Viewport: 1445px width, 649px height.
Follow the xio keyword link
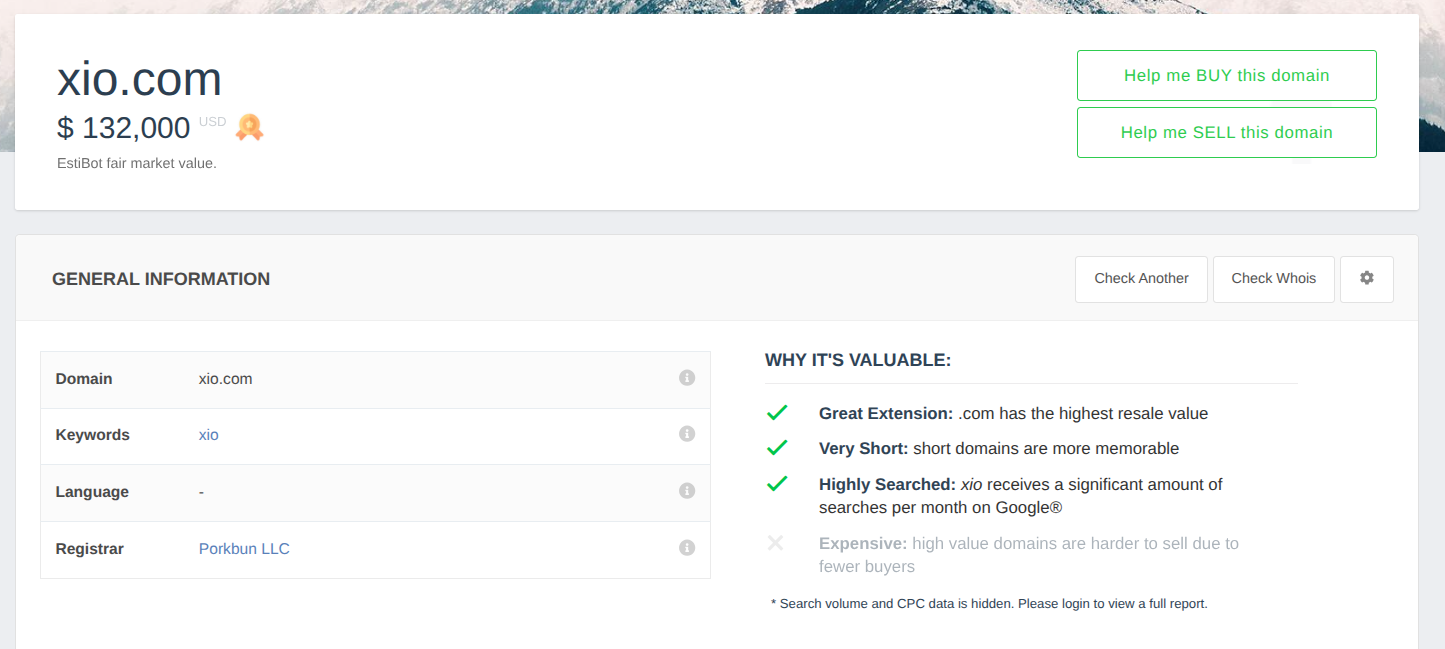point(208,435)
